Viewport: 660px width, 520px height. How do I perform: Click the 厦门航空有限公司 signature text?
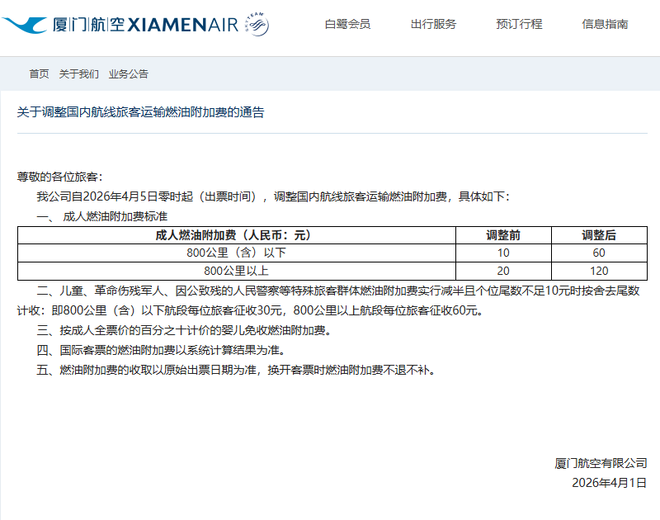click(601, 462)
